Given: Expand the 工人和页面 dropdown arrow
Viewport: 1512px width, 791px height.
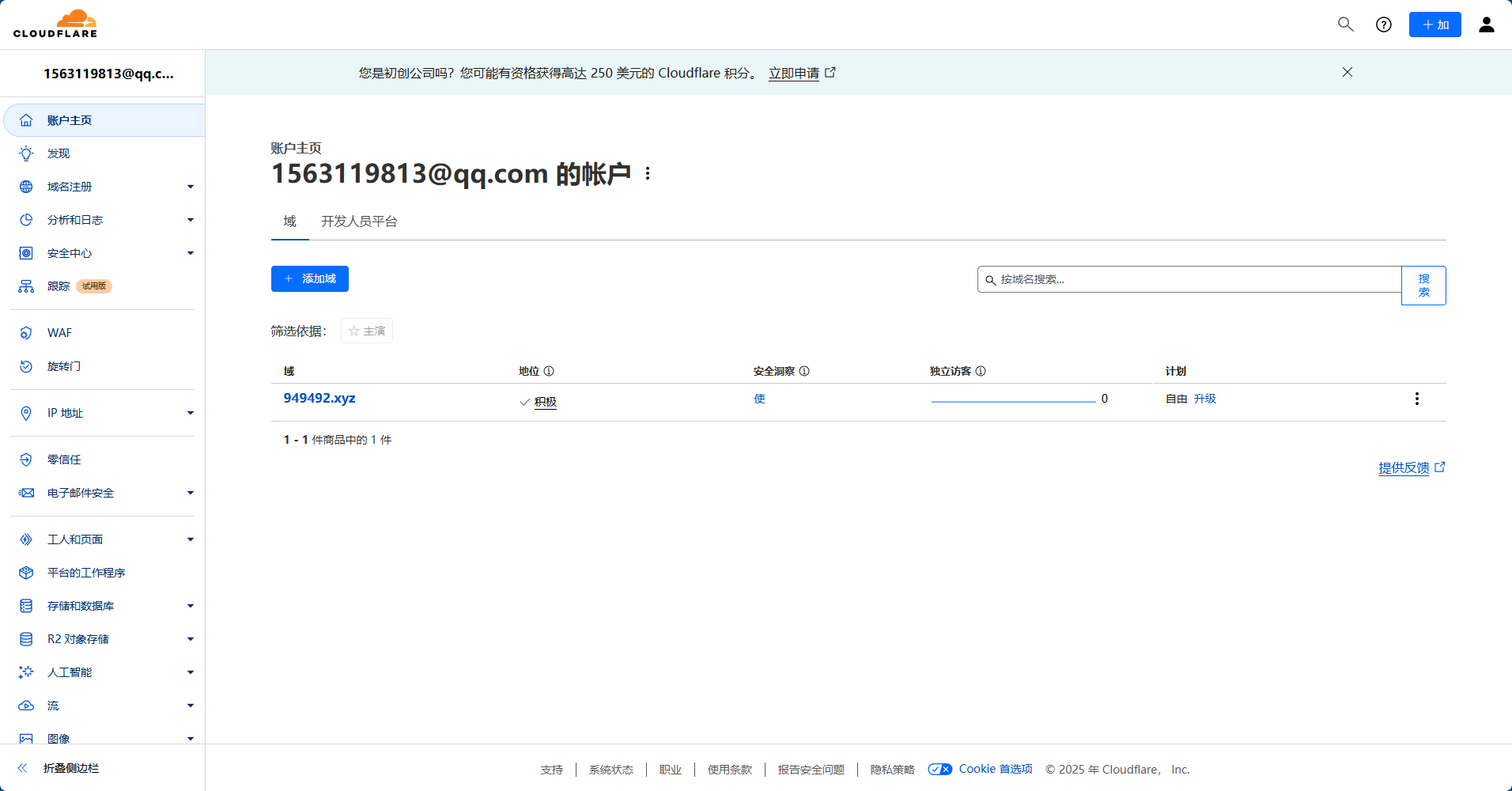Looking at the screenshot, I should pyautogui.click(x=191, y=539).
